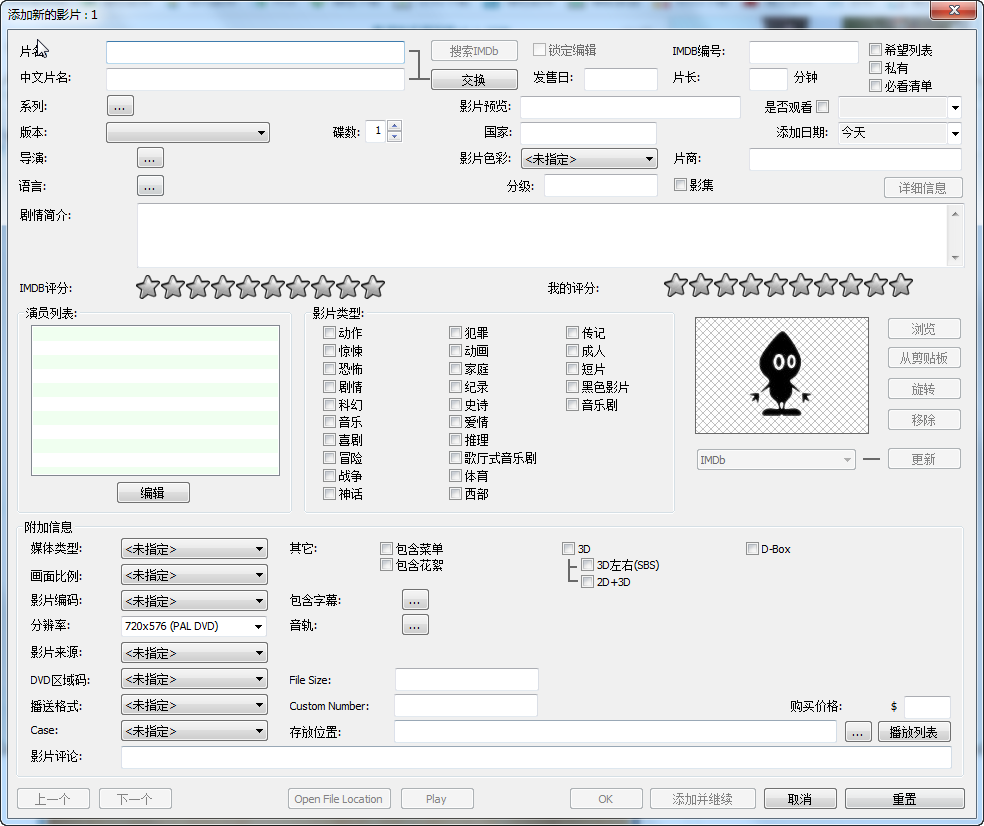This screenshot has height=826, width=984.
Task: Click the 系列 ellipsis button
Action: [120, 106]
